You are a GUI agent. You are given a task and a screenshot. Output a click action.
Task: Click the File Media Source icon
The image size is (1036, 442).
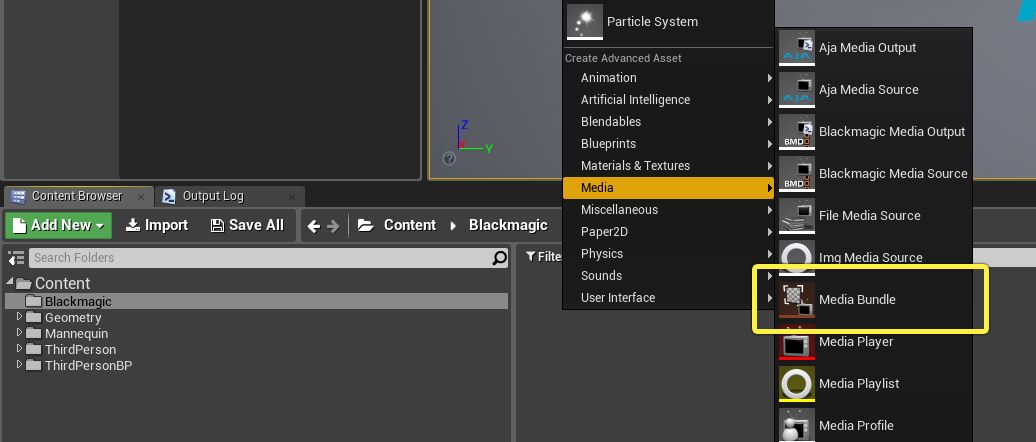[797, 216]
